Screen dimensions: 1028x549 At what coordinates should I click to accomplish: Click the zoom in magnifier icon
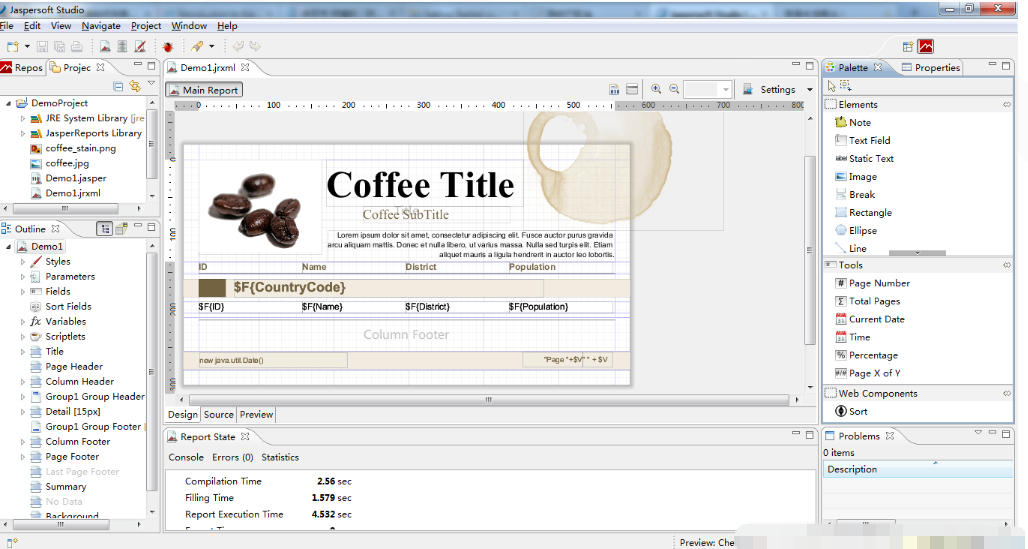[x=657, y=89]
